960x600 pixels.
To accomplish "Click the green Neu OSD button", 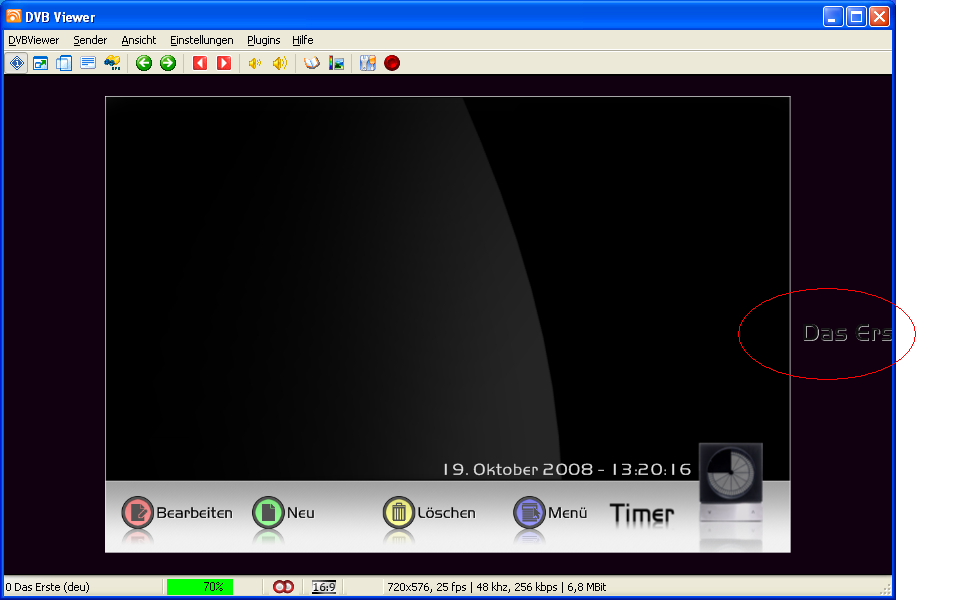I will pos(268,512).
